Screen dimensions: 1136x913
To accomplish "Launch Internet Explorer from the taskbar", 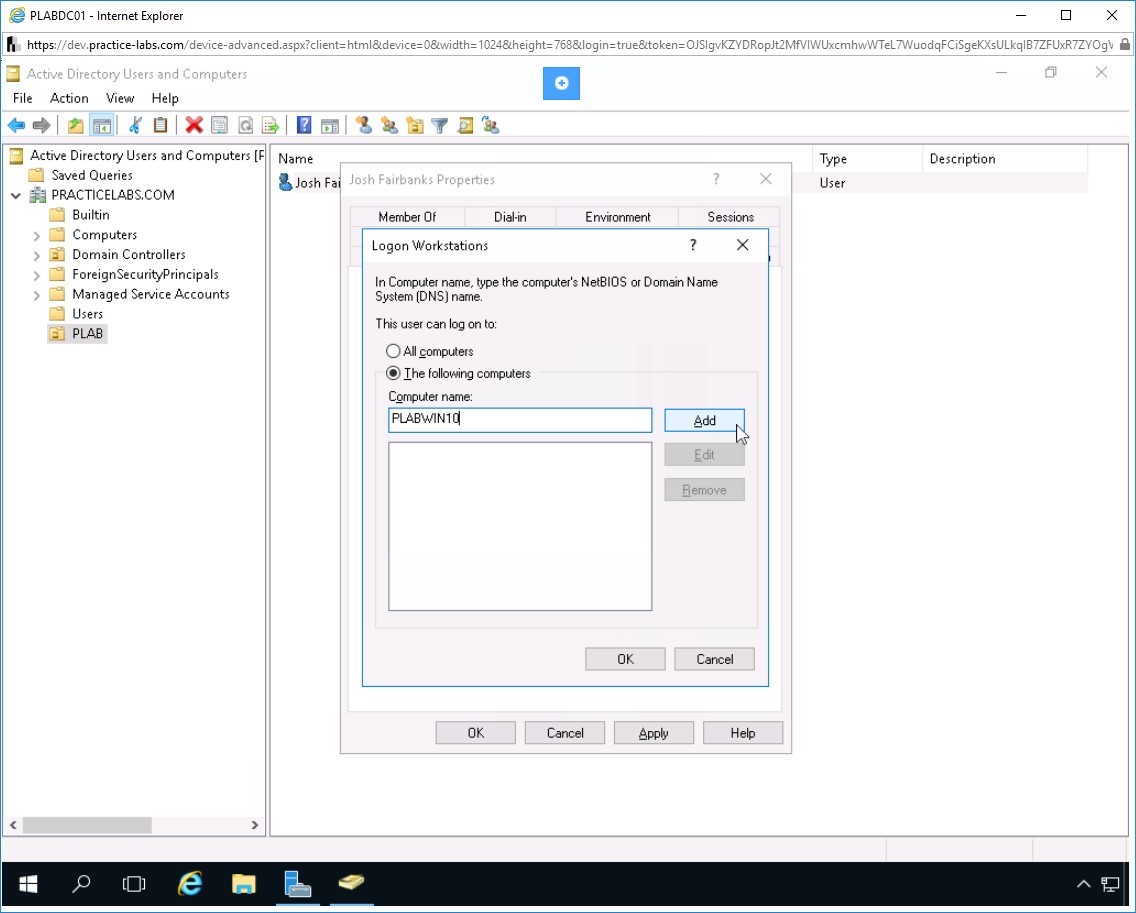I will tap(190, 883).
